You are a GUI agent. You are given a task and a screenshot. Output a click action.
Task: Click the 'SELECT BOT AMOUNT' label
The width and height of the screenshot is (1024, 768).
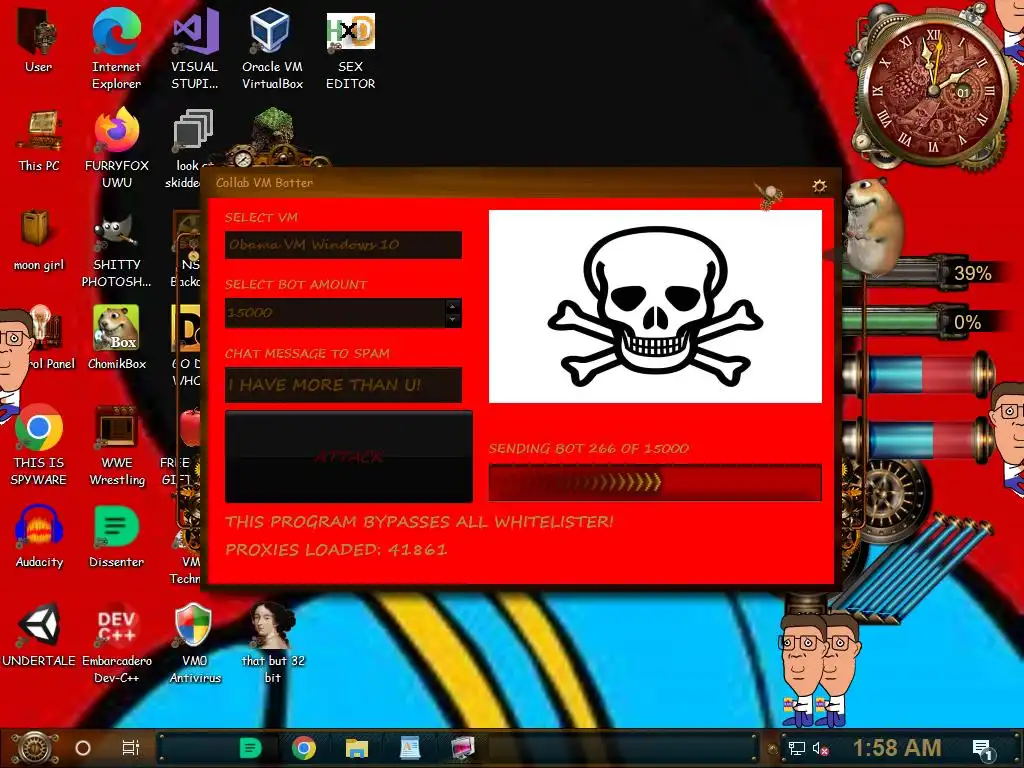pyautogui.click(x=296, y=285)
